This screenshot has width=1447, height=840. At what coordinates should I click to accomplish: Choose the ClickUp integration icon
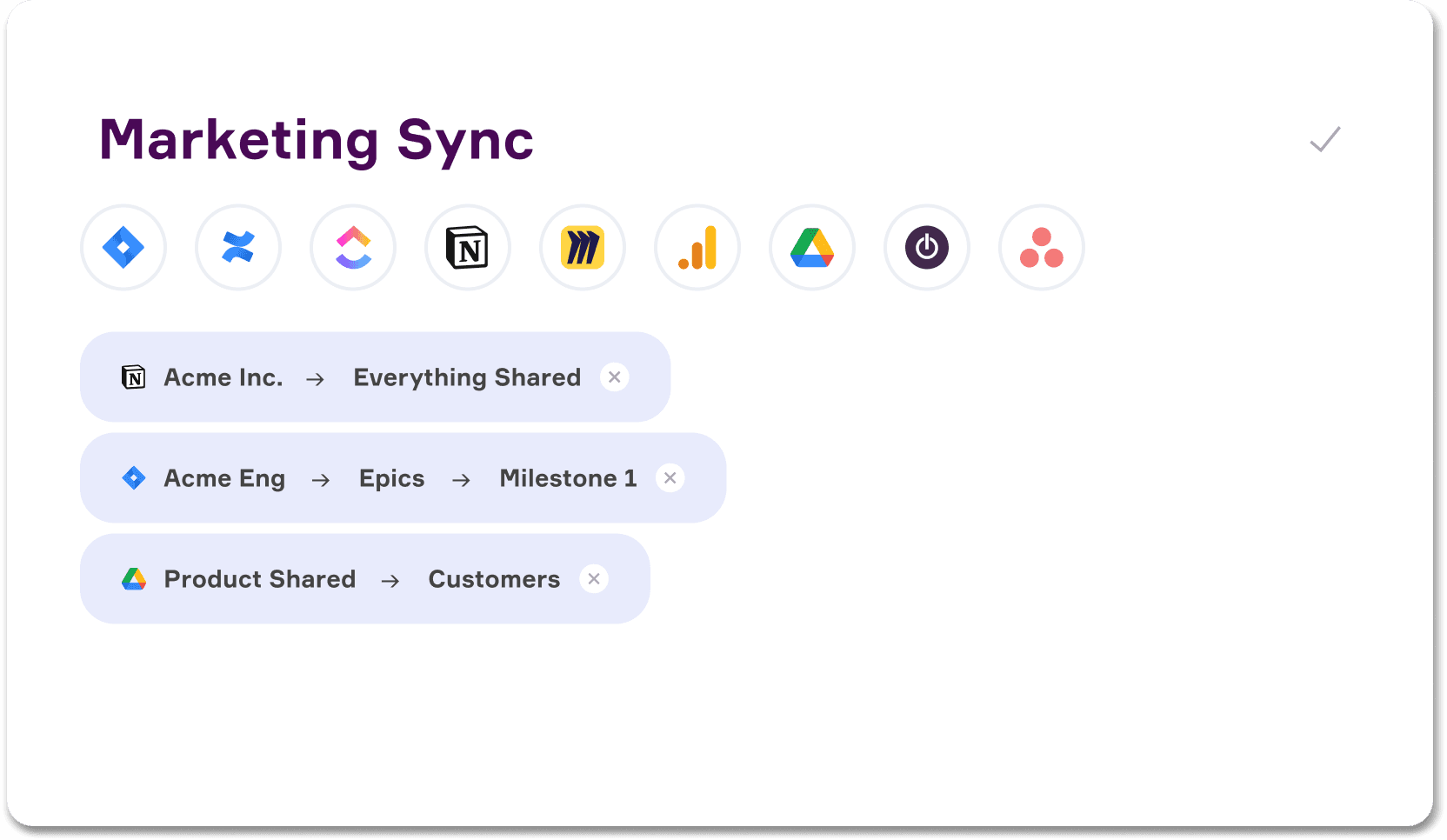coord(353,248)
